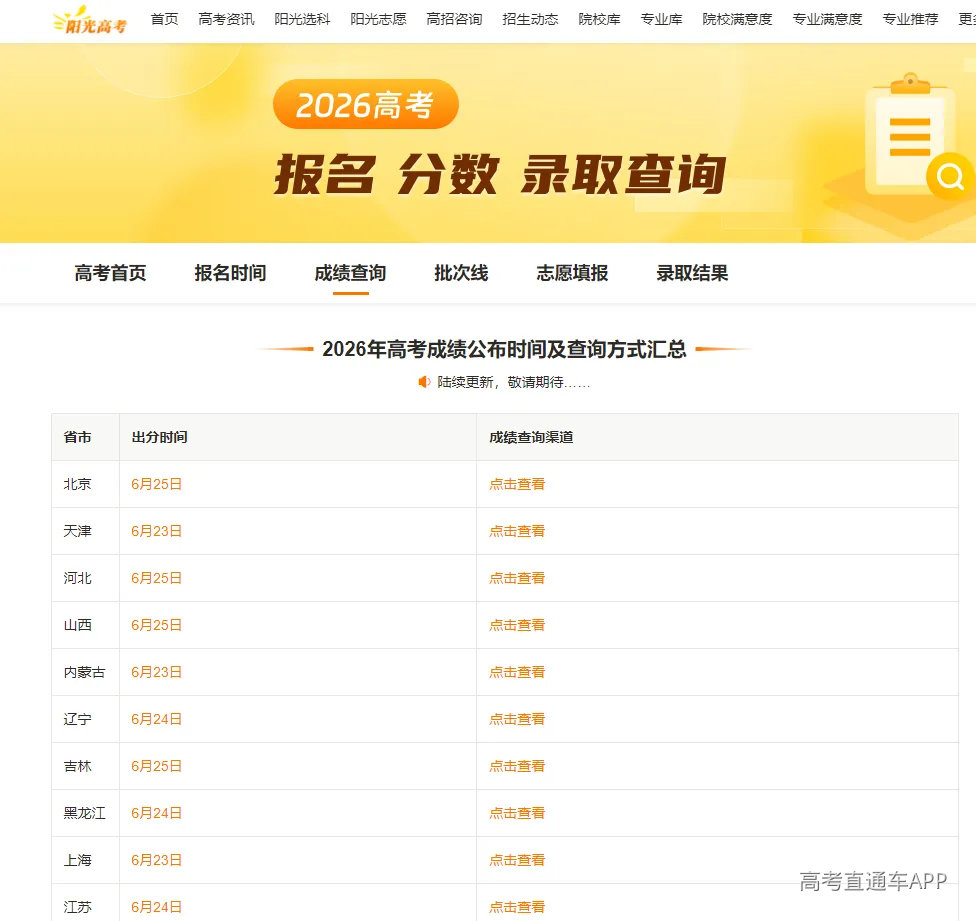
Task: Open 专业满意度 in the top navigation
Action: (828, 19)
